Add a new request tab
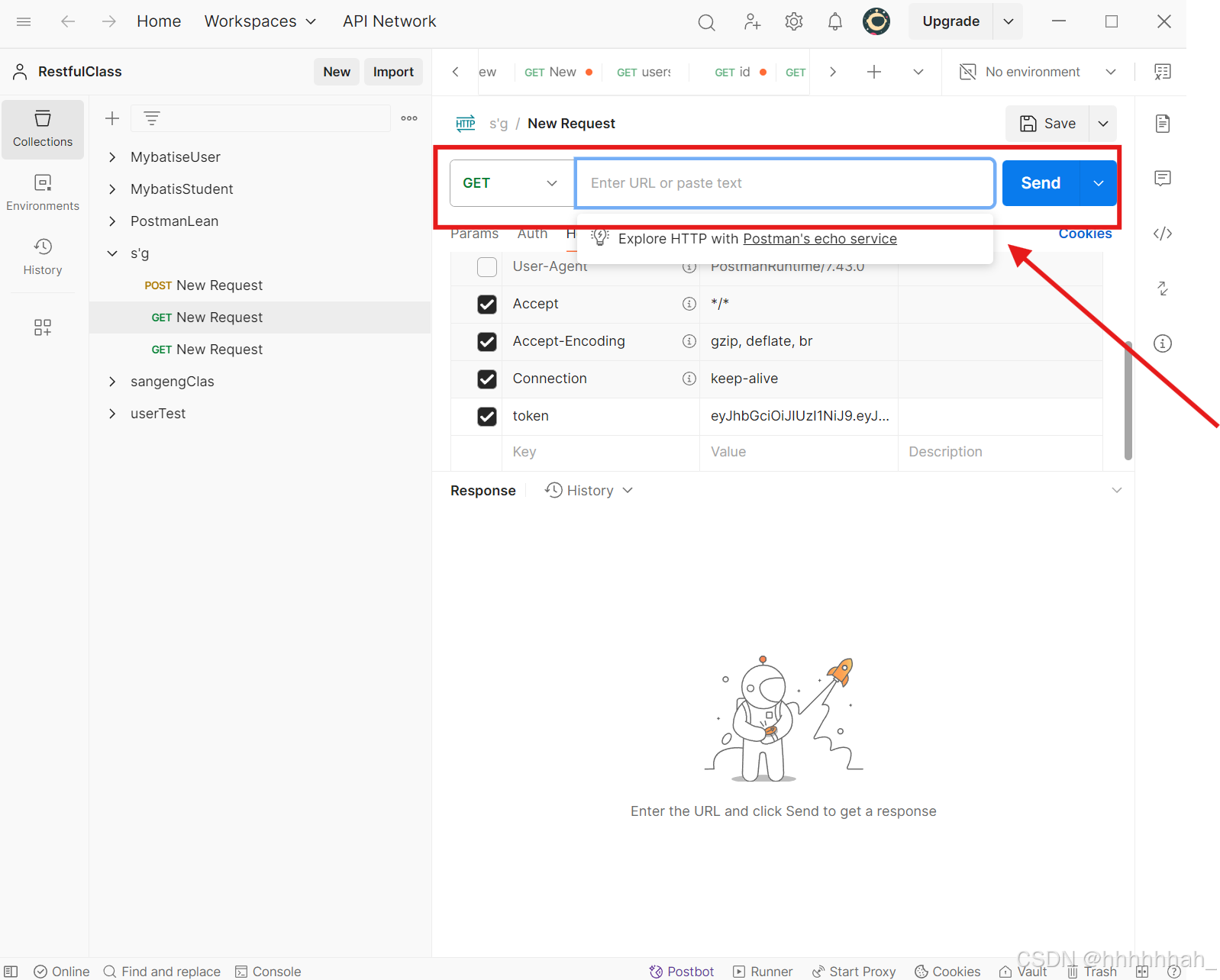 pos(874,72)
